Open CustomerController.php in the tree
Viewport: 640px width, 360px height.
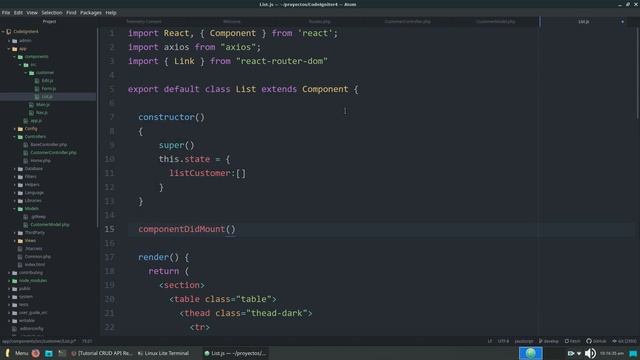(x=53, y=153)
